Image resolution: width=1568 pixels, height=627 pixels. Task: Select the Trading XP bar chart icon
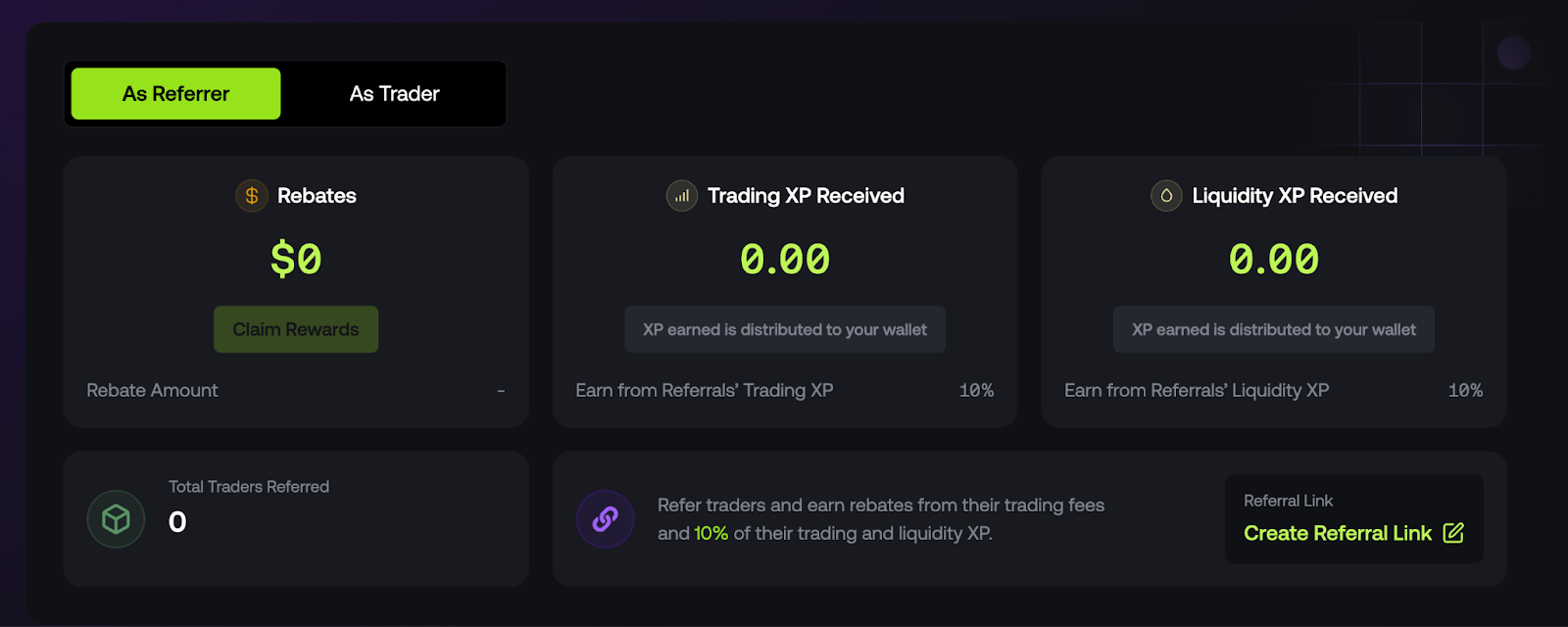point(682,196)
